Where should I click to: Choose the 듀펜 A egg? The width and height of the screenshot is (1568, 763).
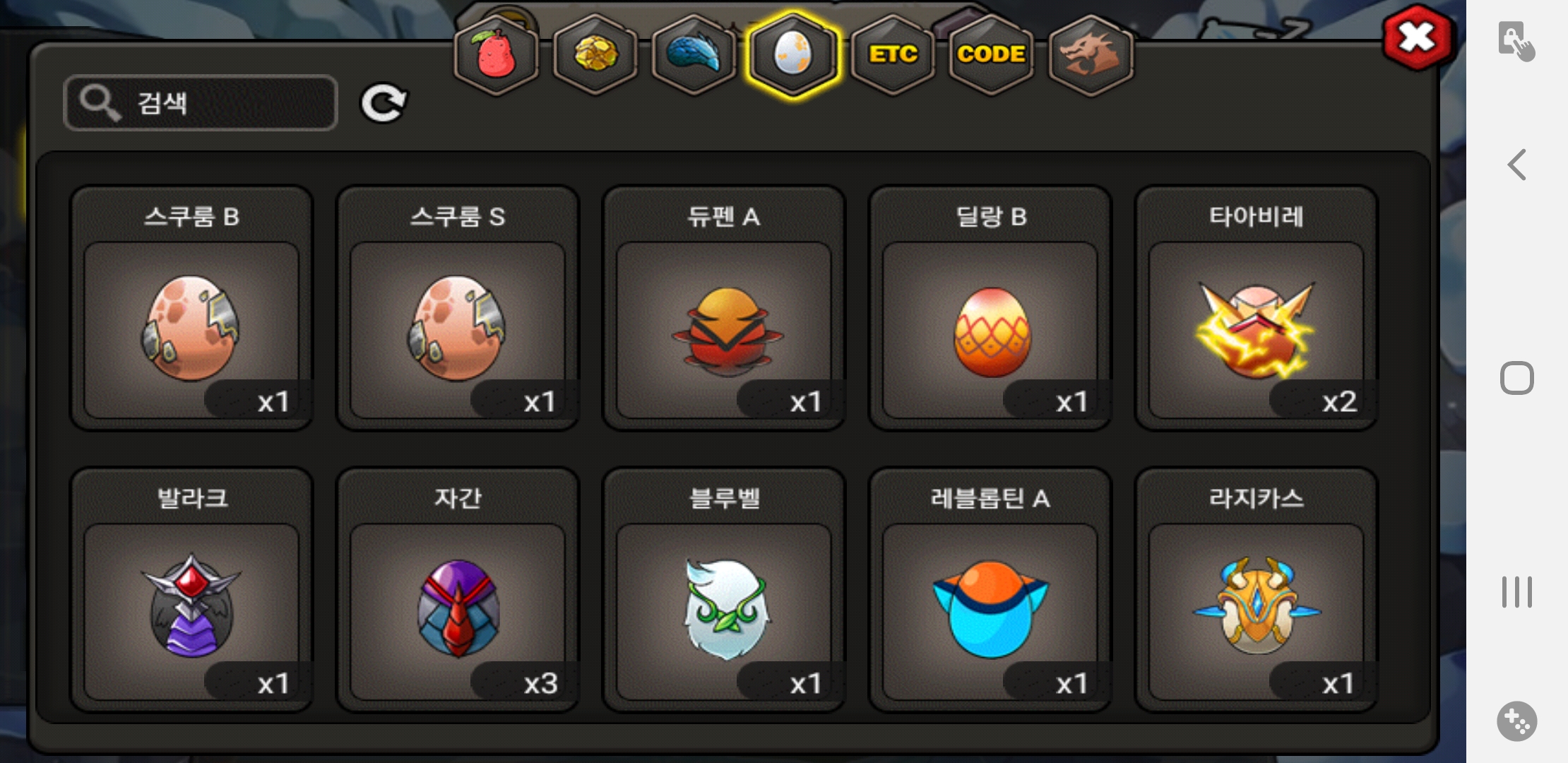(x=724, y=308)
